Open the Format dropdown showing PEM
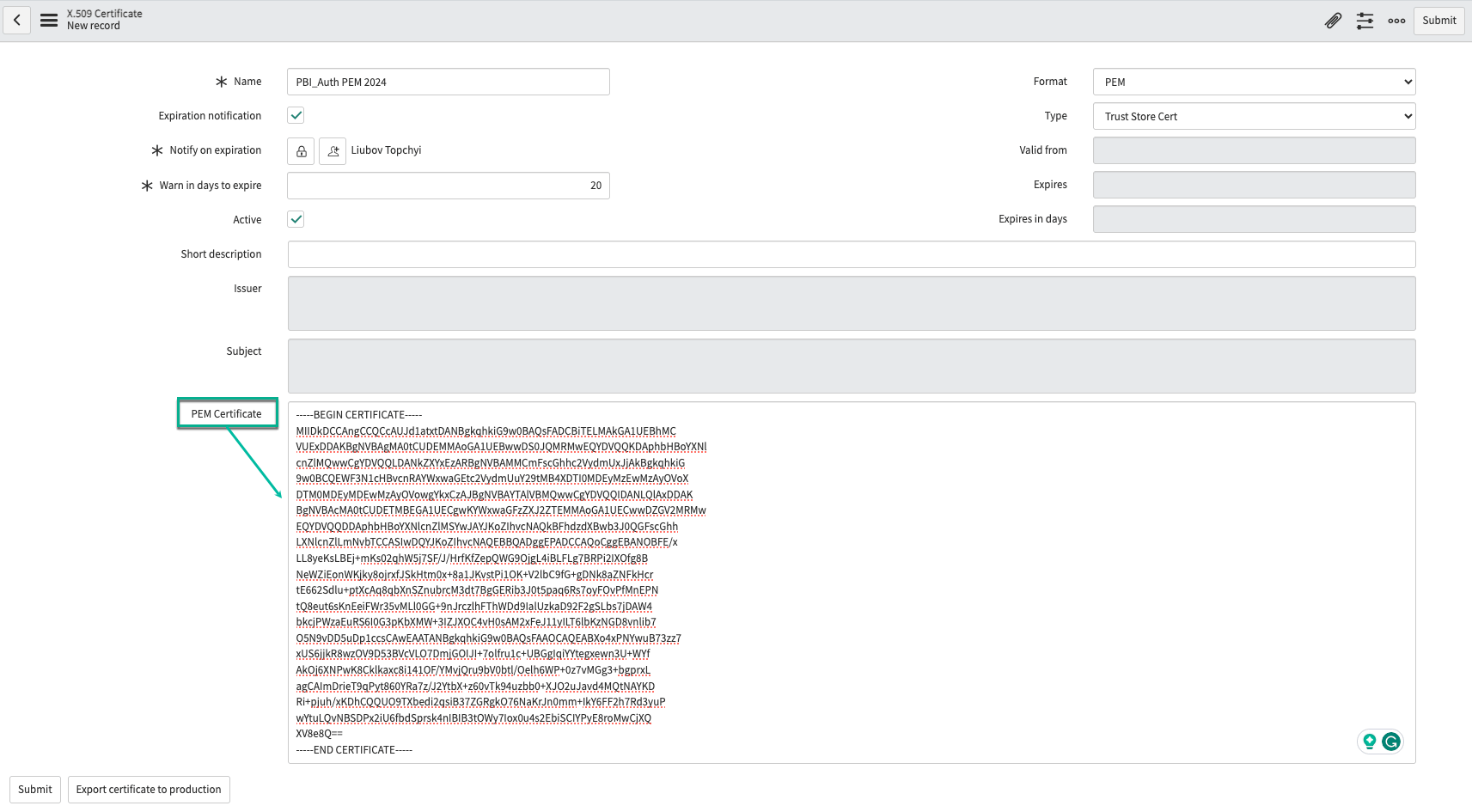 1253,81
